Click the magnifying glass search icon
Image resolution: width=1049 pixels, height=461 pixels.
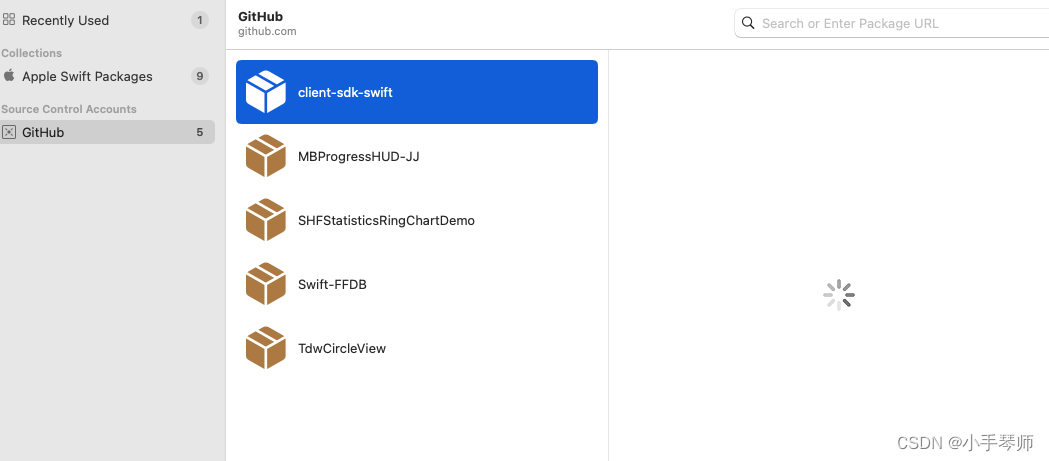coord(748,23)
